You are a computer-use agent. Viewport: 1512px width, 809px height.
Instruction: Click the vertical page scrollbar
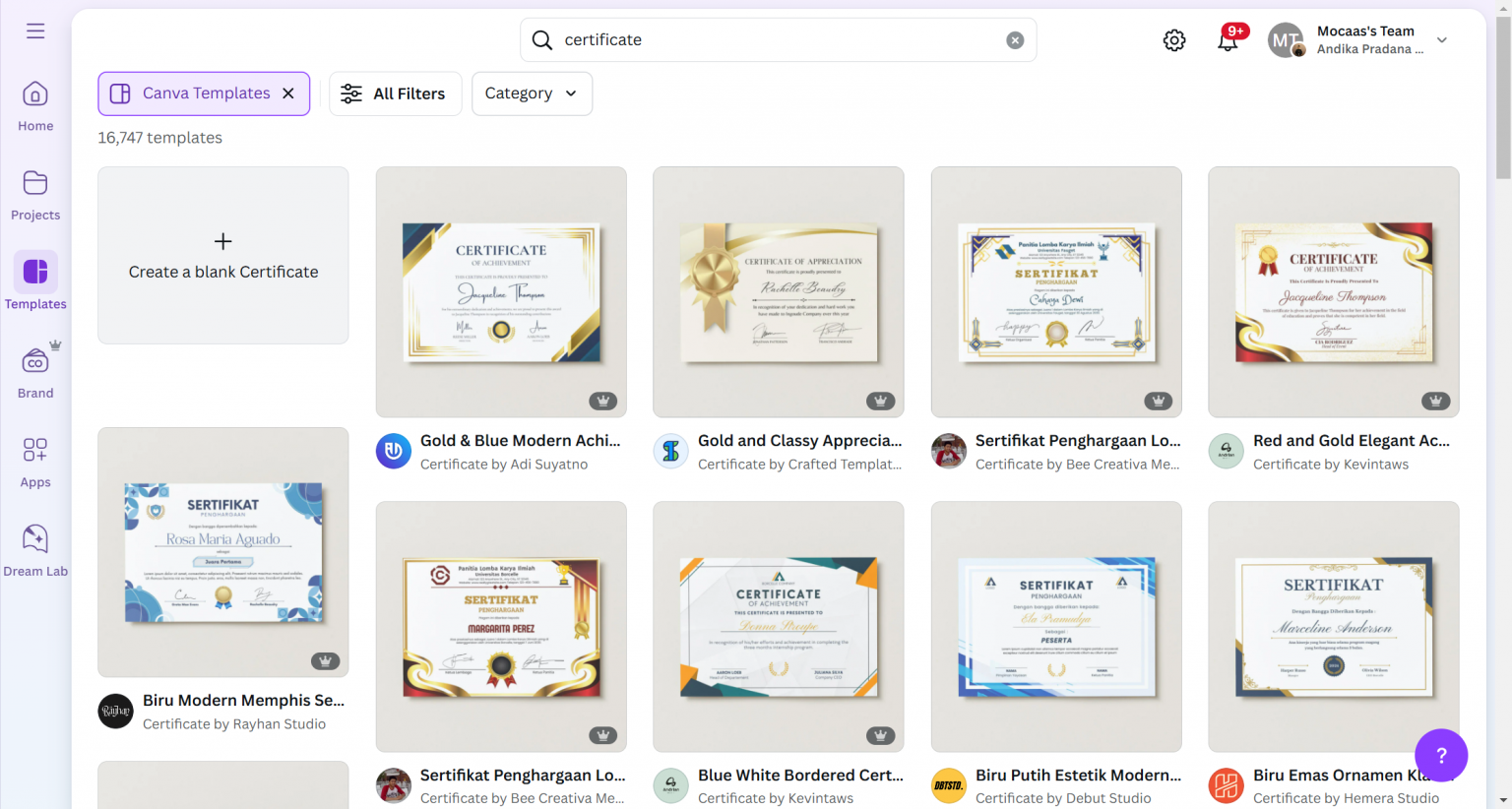[1503, 98]
